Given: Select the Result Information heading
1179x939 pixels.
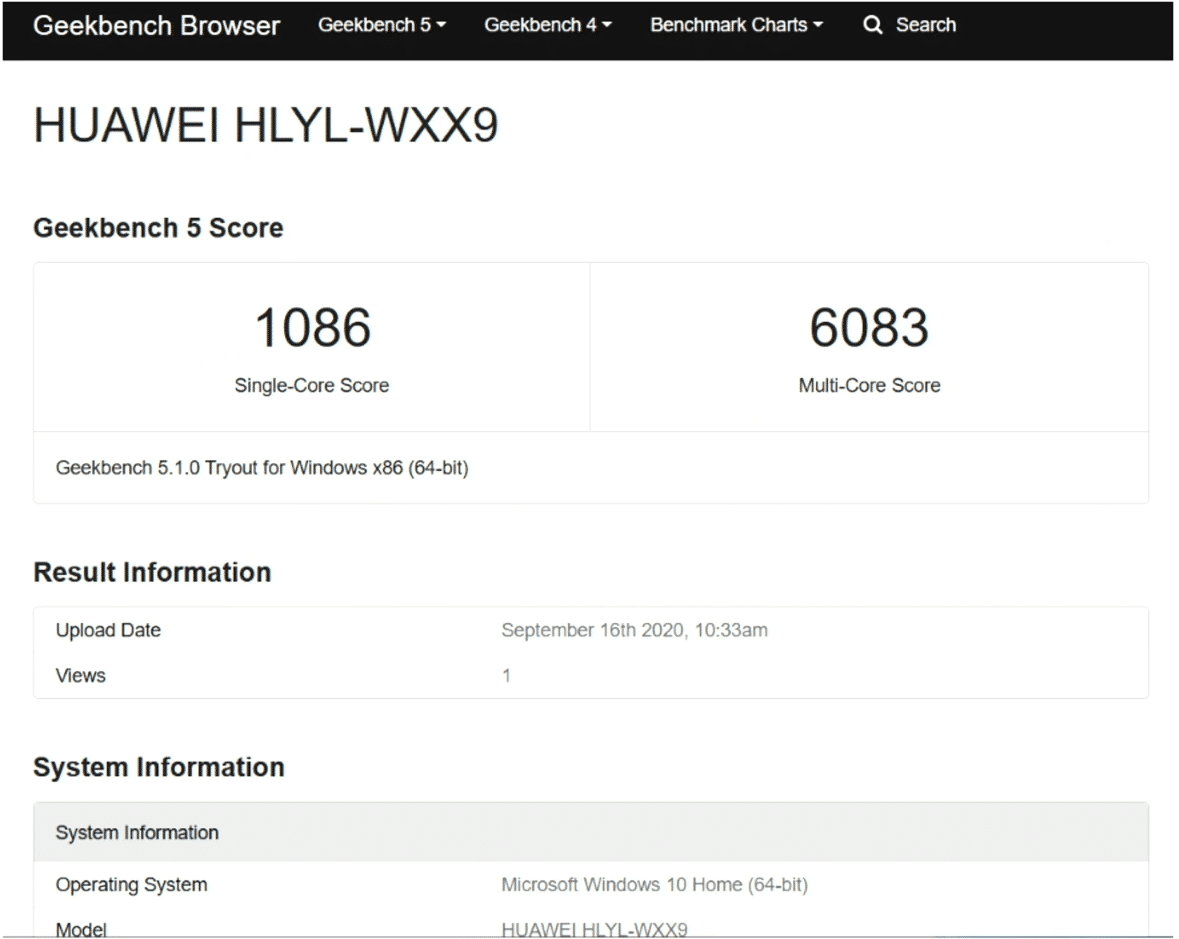Looking at the screenshot, I should [152, 572].
